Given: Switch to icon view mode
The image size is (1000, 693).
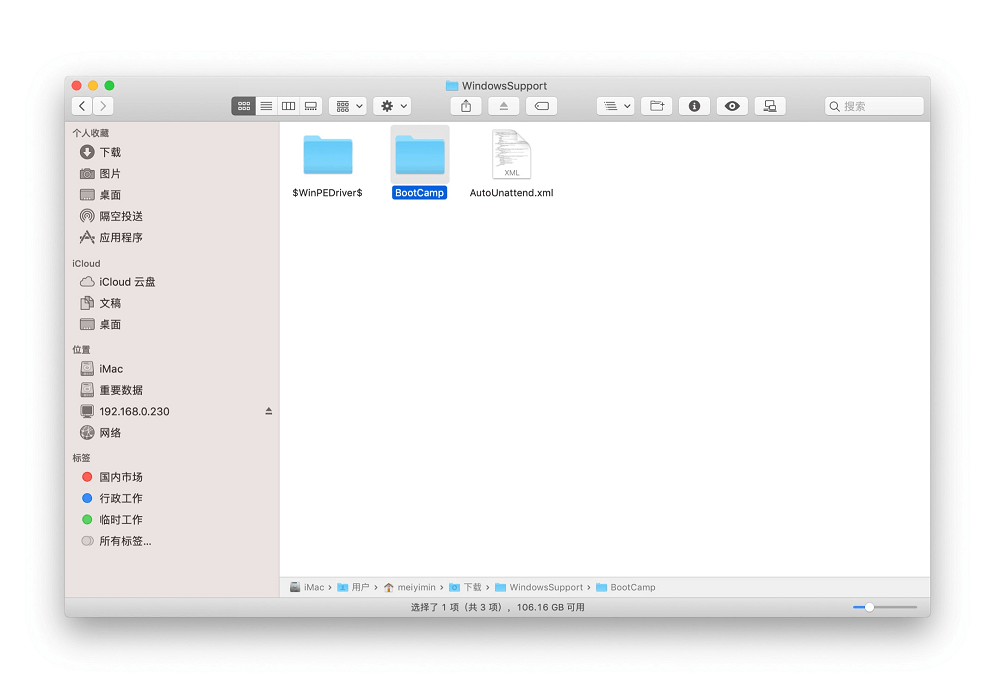Looking at the screenshot, I should point(244,106).
